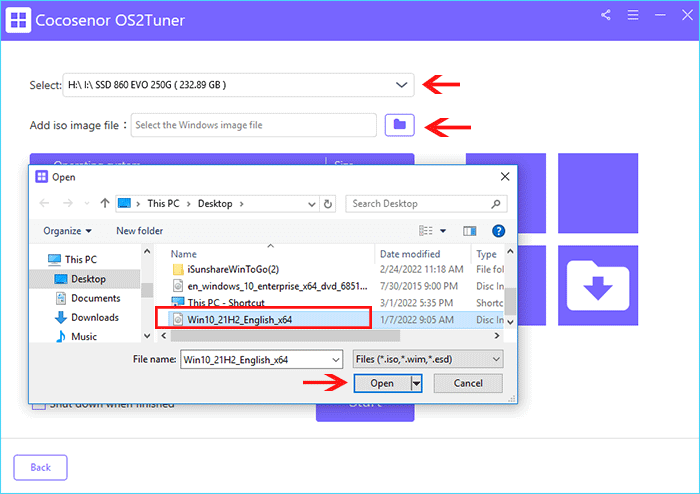Click the Select the Windows image file field
Screen dimensions: 700x494
(254, 125)
